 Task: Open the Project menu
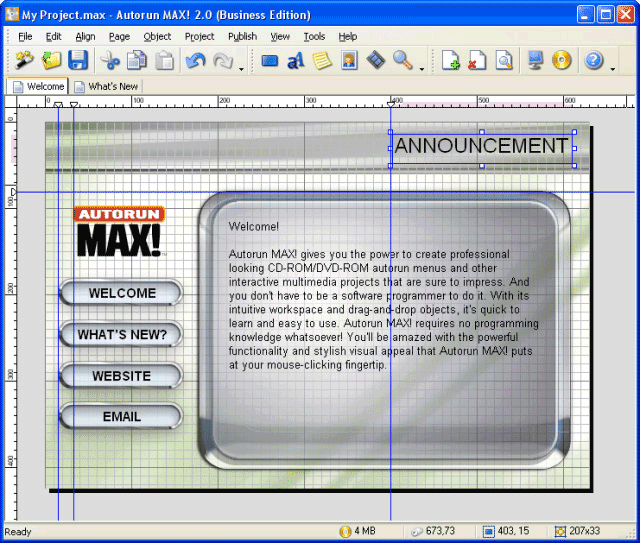[199, 36]
